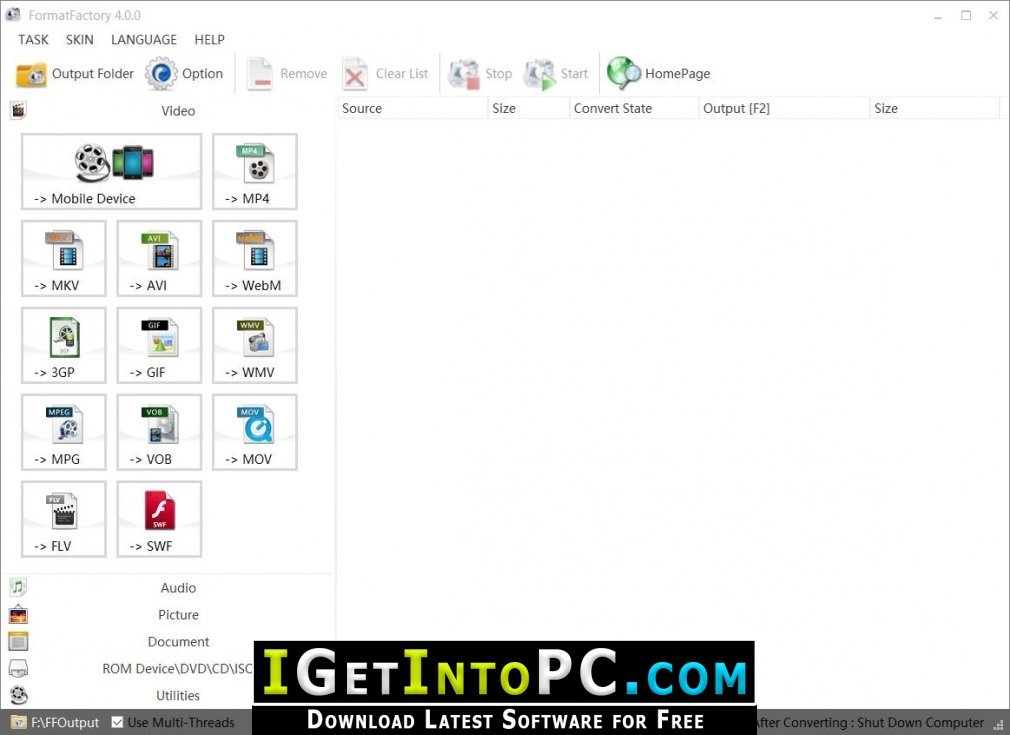Open the Output Folder
Image resolution: width=1010 pixels, height=735 pixels.
point(75,74)
